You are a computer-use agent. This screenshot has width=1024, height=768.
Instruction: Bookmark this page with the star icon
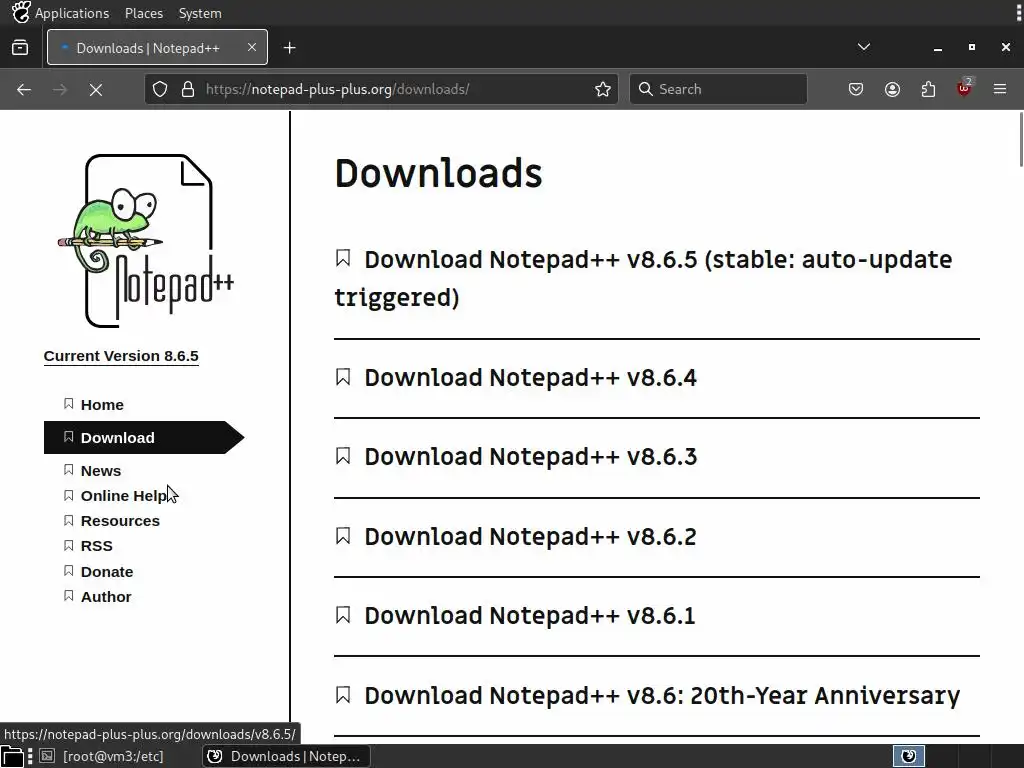[603, 89]
